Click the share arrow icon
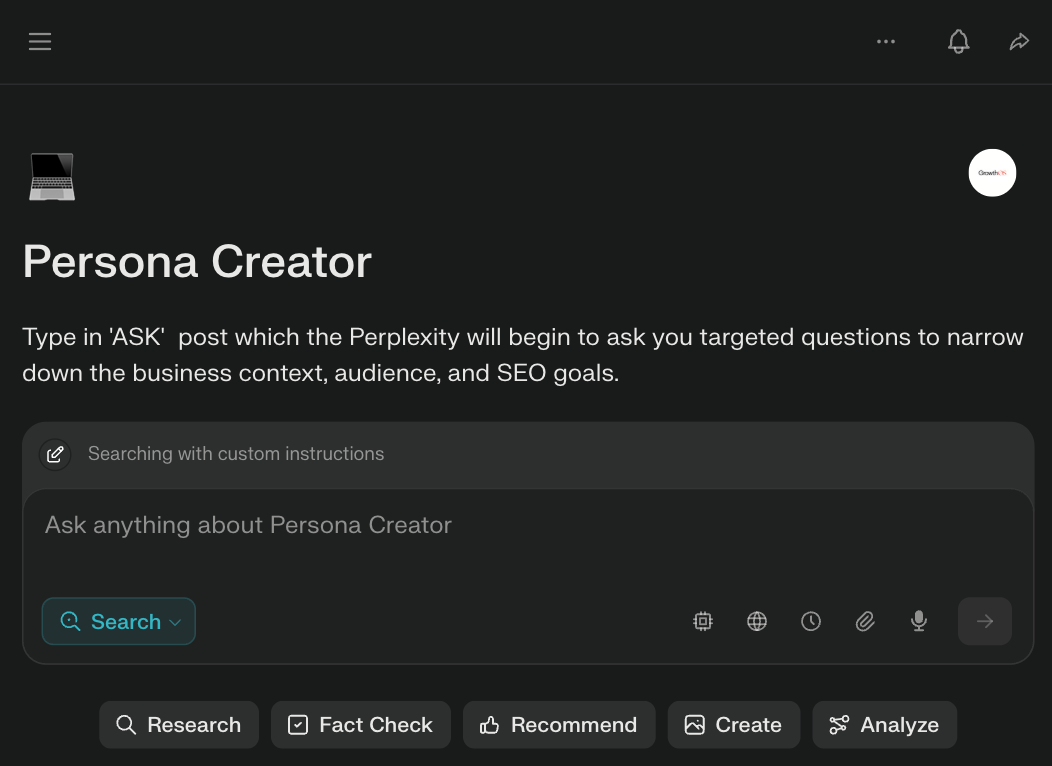This screenshot has width=1052, height=766. (1019, 42)
